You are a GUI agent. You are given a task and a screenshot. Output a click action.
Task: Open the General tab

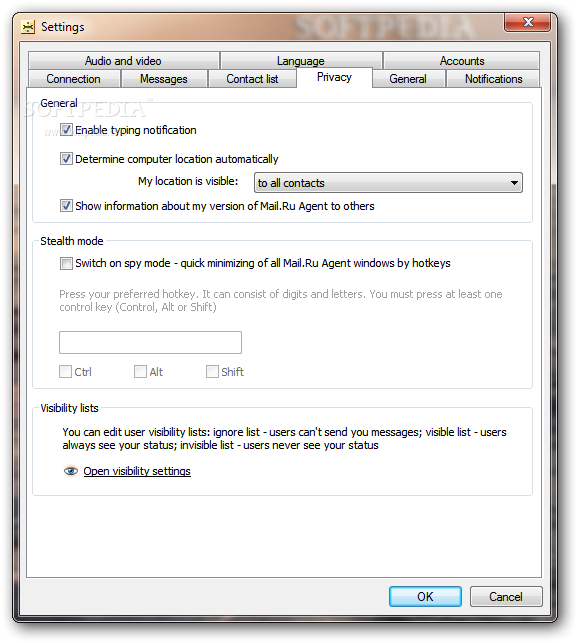click(408, 79)
